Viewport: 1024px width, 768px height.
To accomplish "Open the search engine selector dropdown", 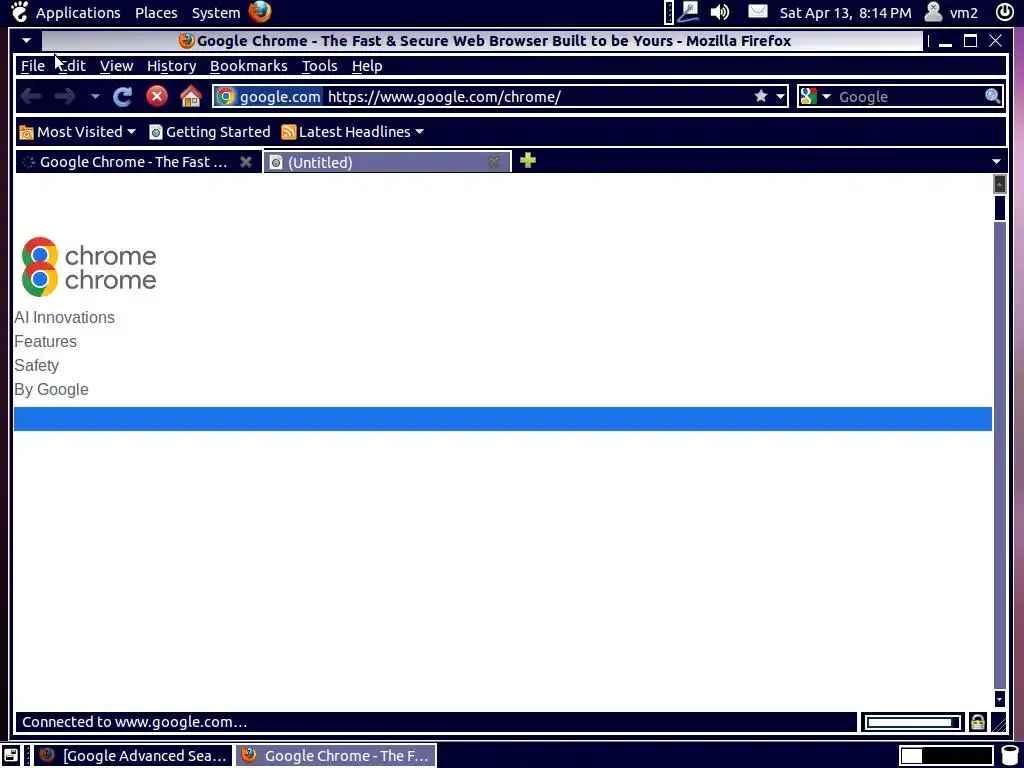I will pos(815,97).
